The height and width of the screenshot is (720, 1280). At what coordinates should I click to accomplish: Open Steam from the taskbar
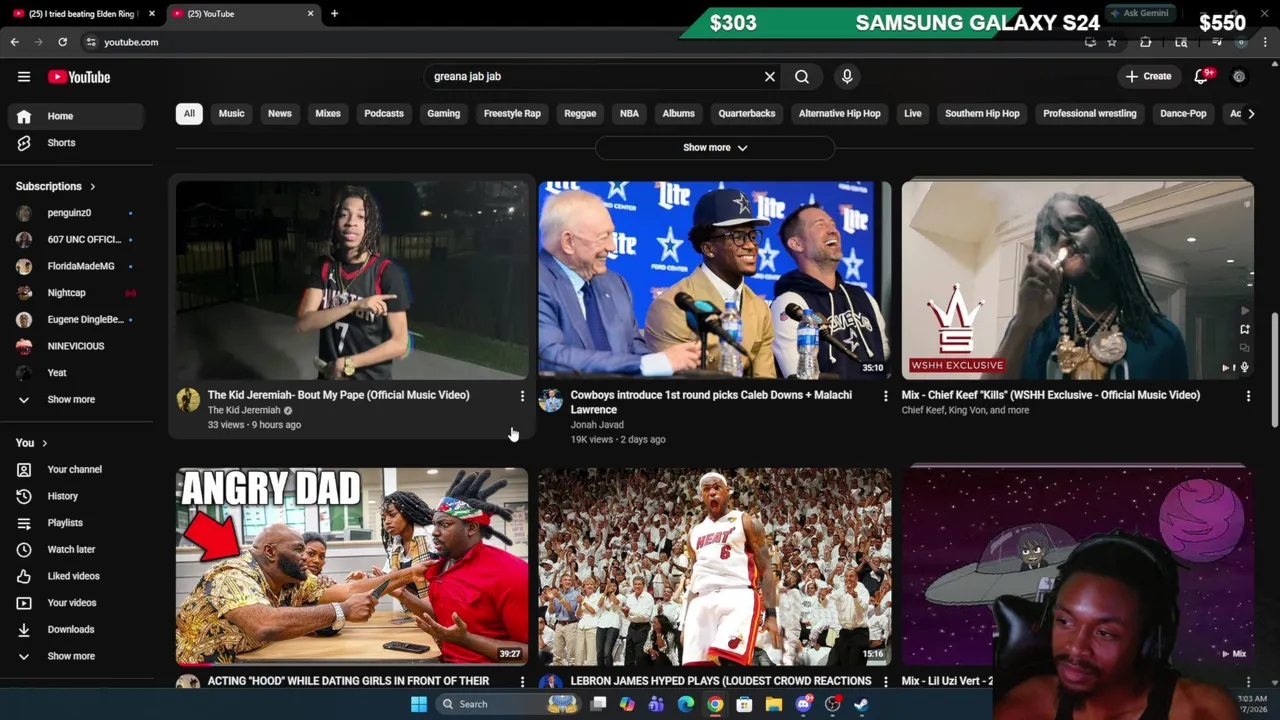pyautogui.click(x=861, y=704)
